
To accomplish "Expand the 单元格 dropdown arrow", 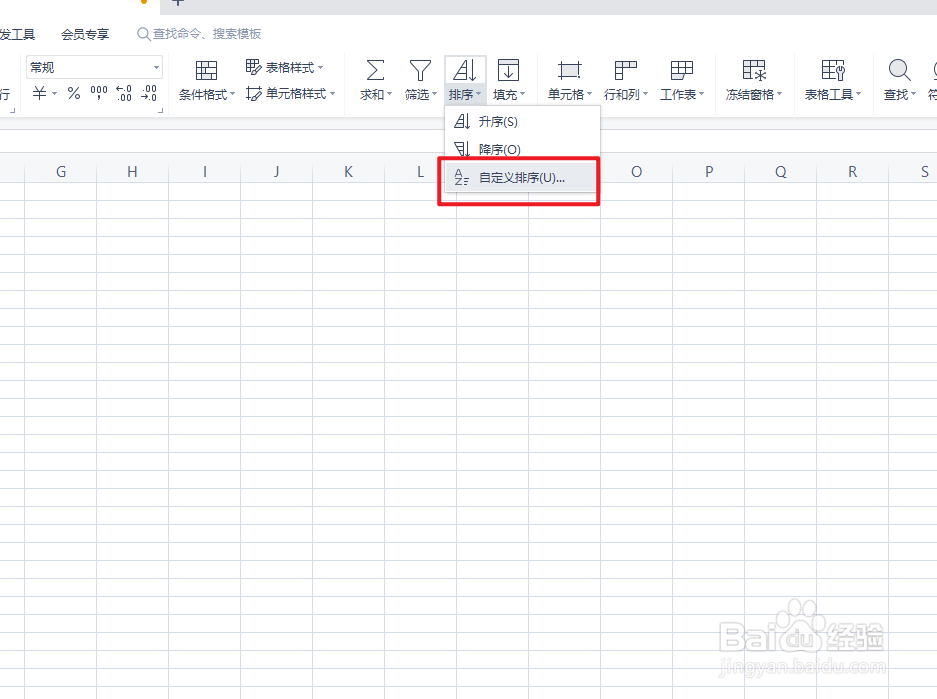I will tap(589, 94).
